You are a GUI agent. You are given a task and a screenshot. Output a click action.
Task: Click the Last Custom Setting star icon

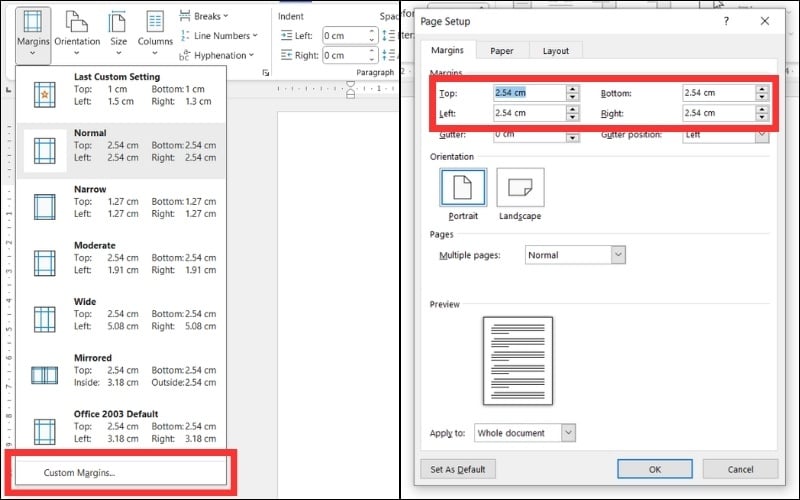tap(45, 94)
